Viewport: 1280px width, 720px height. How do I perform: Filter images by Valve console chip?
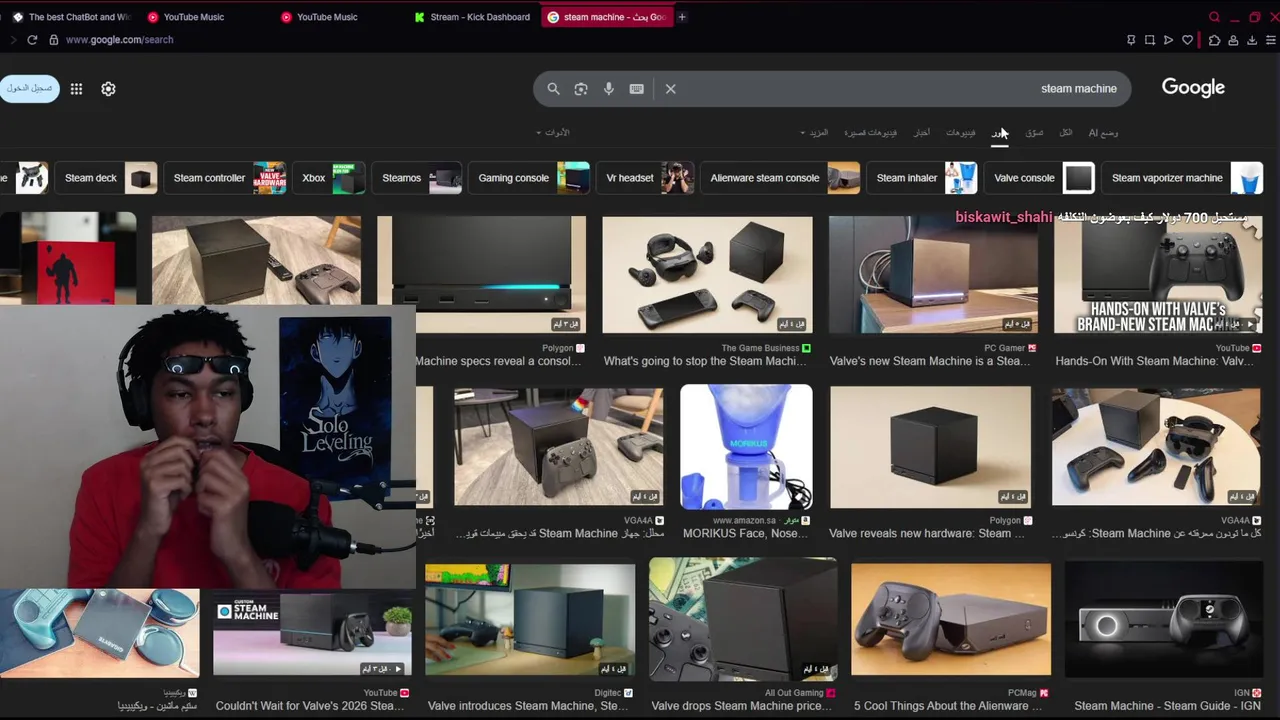(x=1041, y=178)
